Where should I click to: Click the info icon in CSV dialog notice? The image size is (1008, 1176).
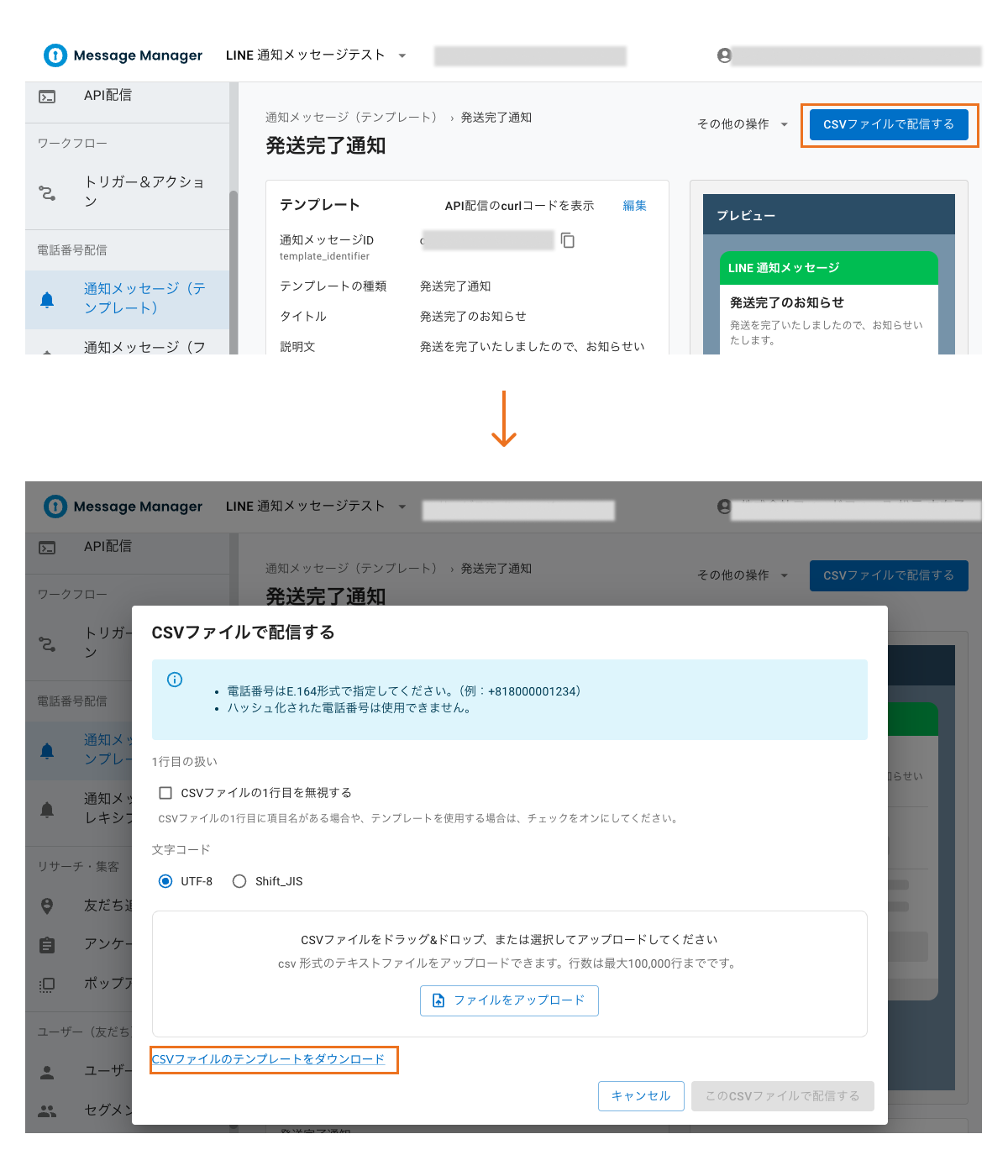coord(174,680)
